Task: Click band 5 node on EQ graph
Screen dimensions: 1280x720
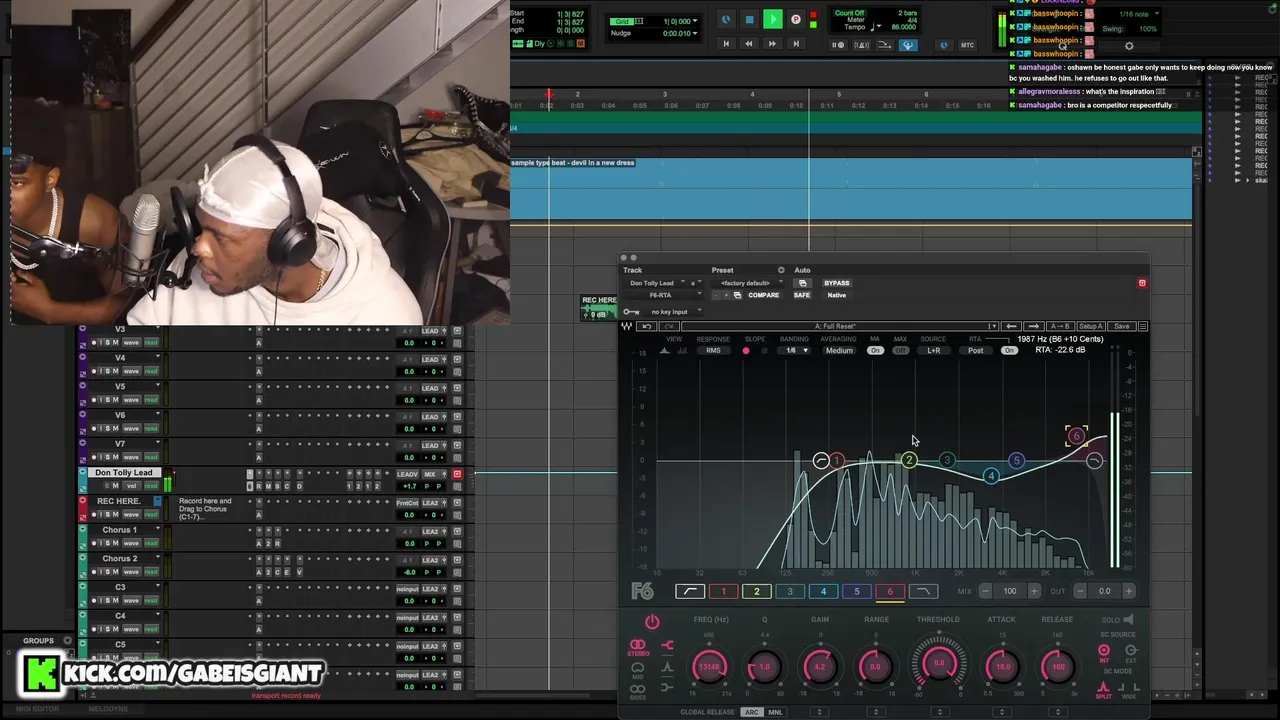Action: coord(1016,460)
